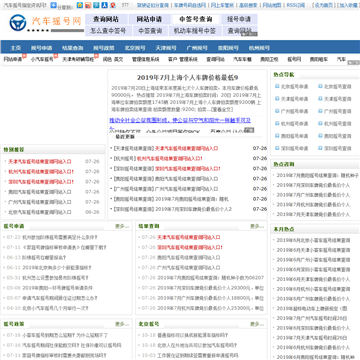Open 主页 in the blue navigation bar
Viewport: 360px width, 360px height.
[16, 48]
